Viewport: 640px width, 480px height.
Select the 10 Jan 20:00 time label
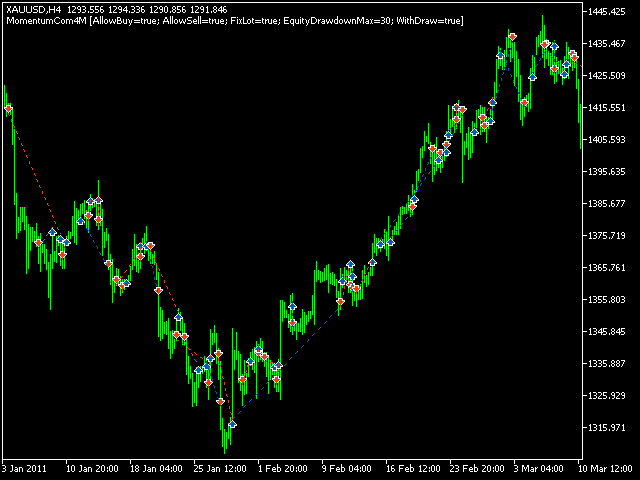(x=92, y=469)
